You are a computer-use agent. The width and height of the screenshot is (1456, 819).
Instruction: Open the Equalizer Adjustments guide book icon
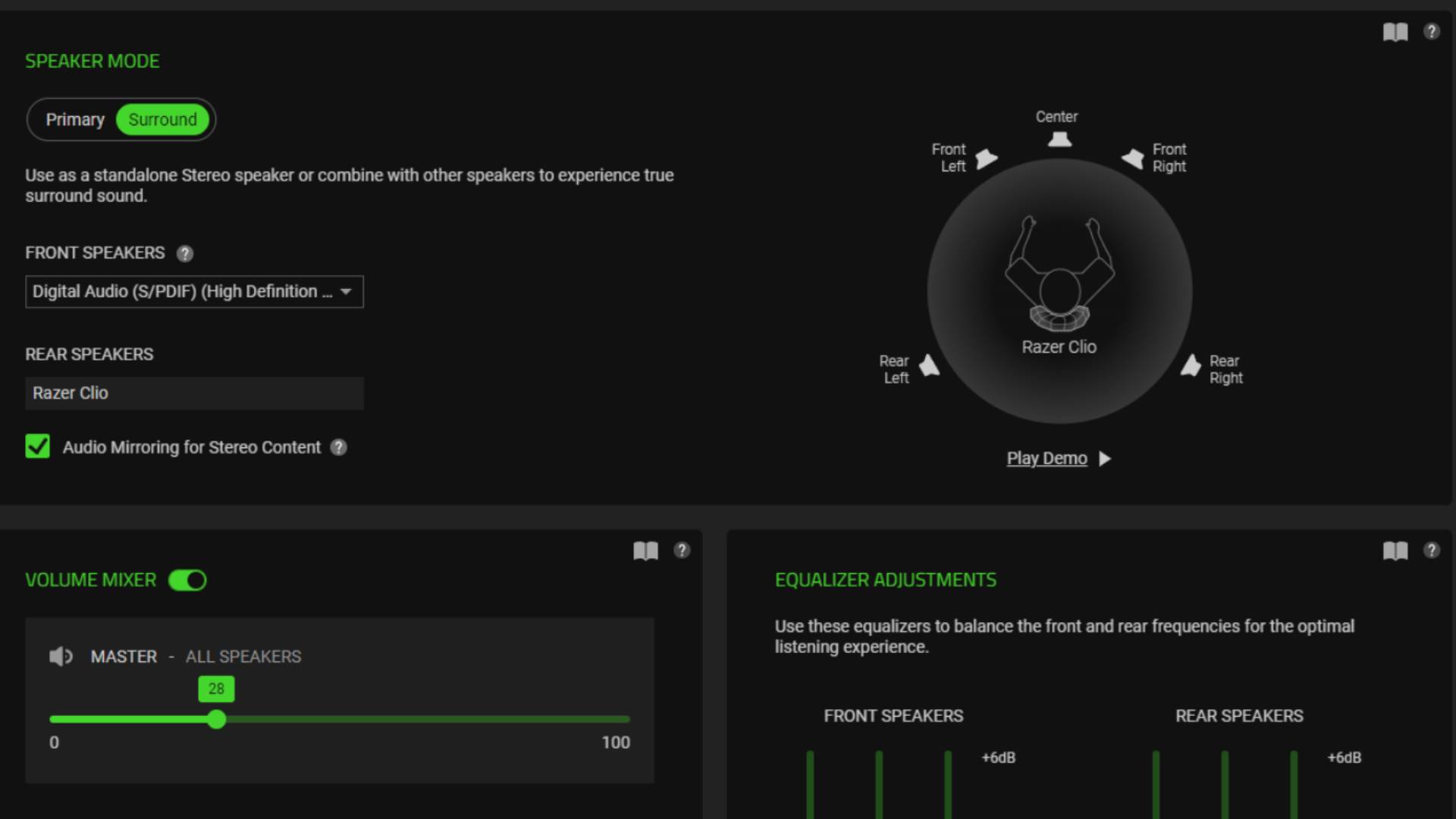tap(1395, 551)
